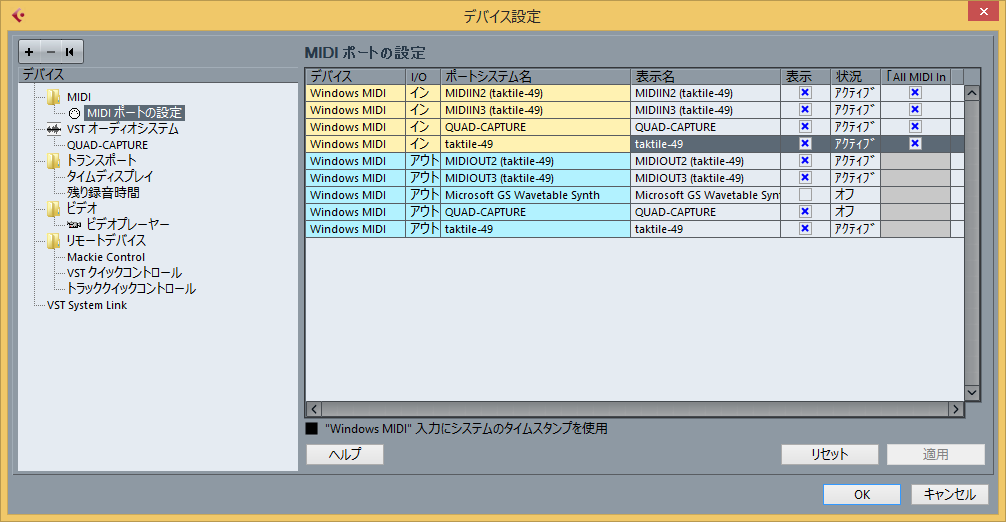
Task: Select QUAD-CAPTURE in the device tree
Action: click(107, 145)
